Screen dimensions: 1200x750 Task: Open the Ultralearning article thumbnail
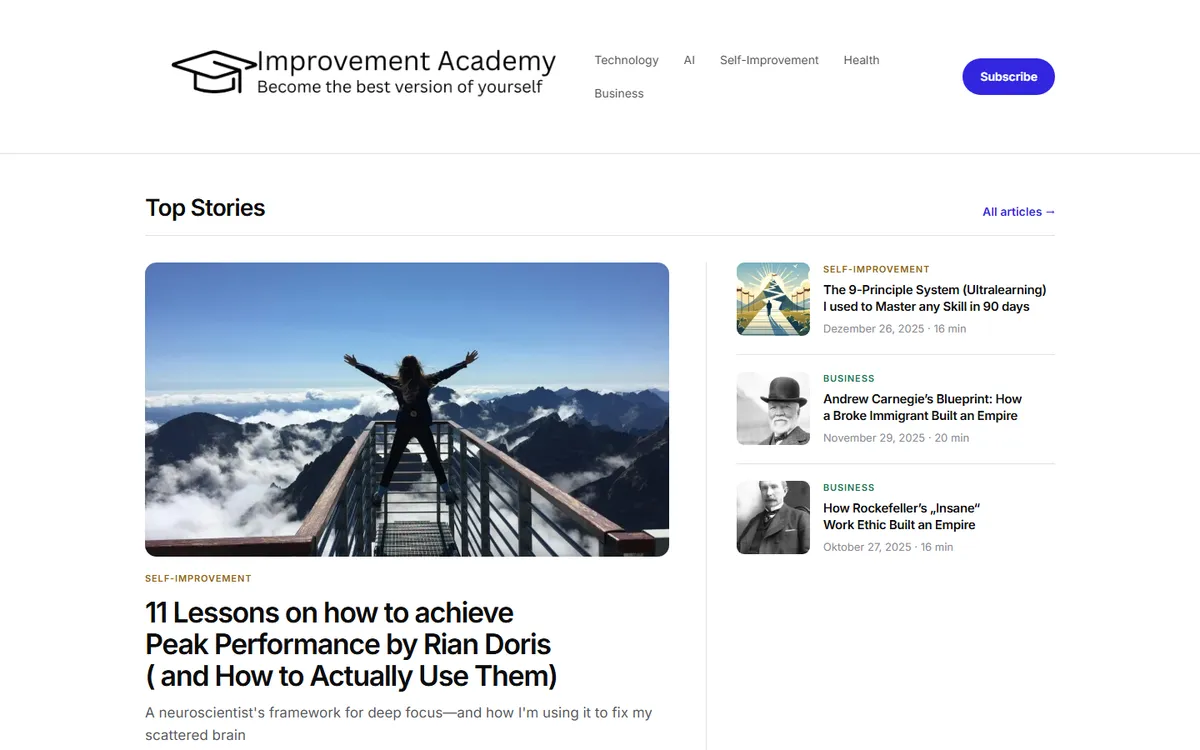[x=773, y=299]
